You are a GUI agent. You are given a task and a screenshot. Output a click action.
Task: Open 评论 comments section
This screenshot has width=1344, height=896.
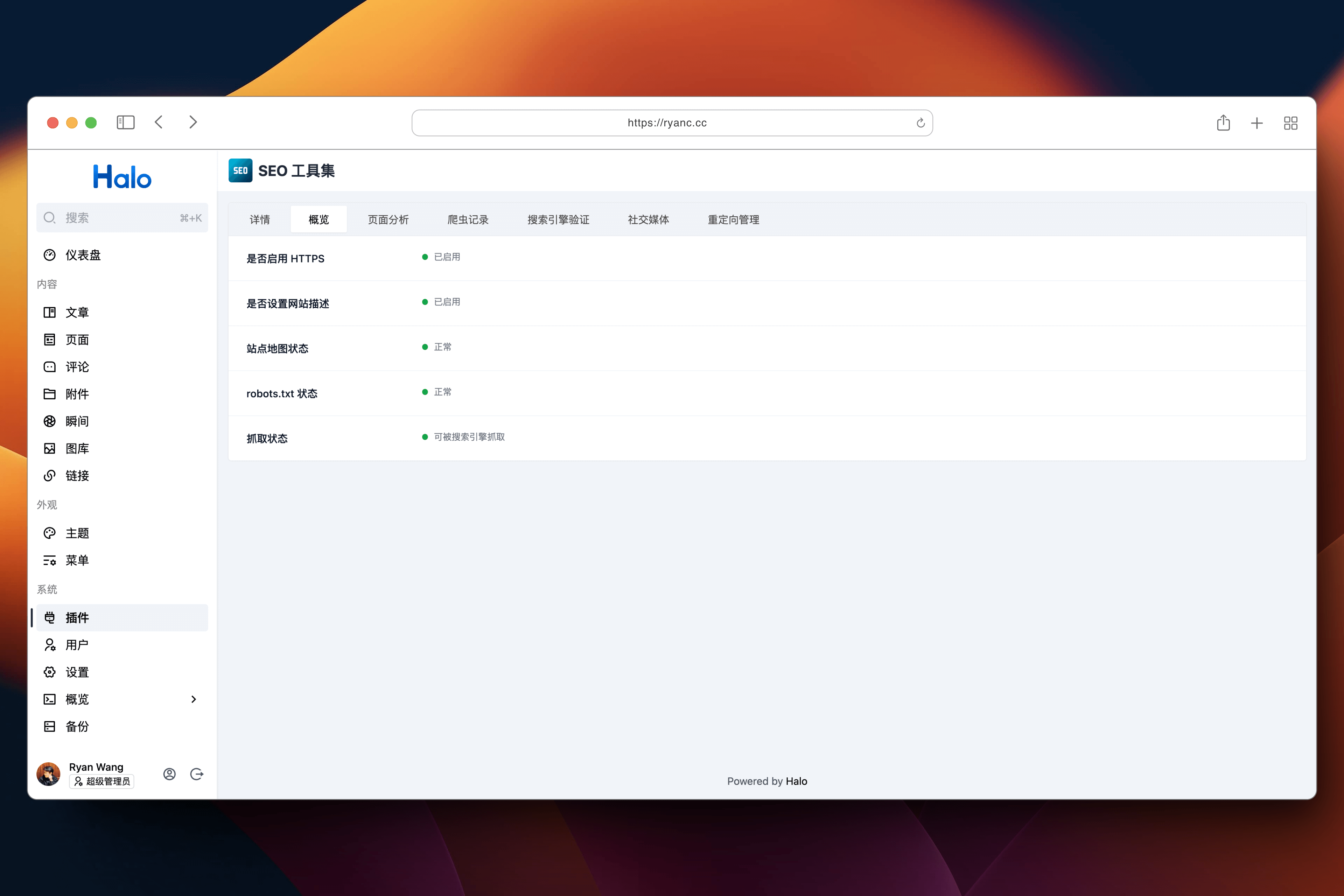coord(122,367)
